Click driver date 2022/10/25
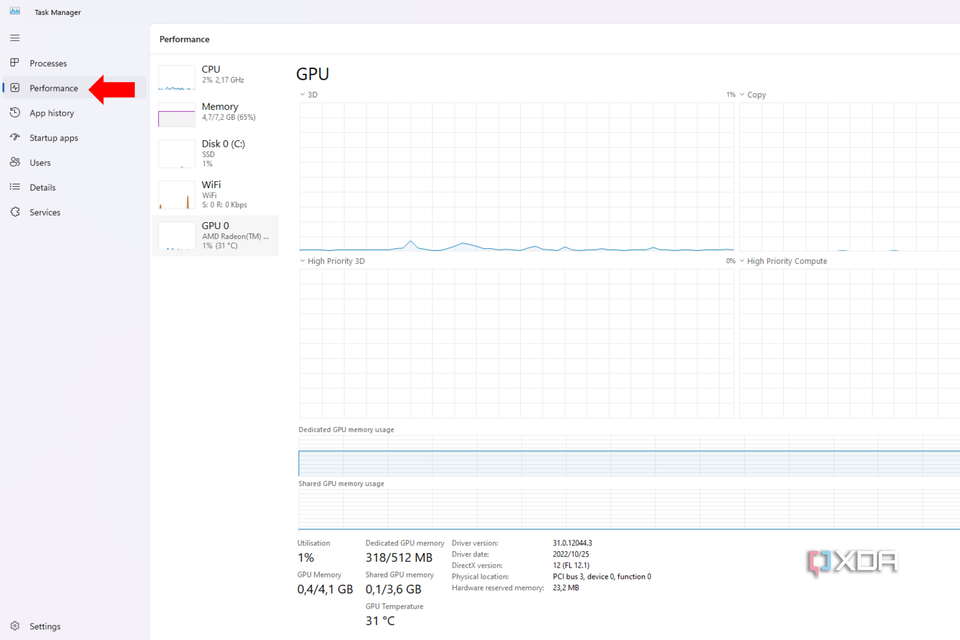The height and width of the screenshot is (640, 960). click(x=571, y=554)
